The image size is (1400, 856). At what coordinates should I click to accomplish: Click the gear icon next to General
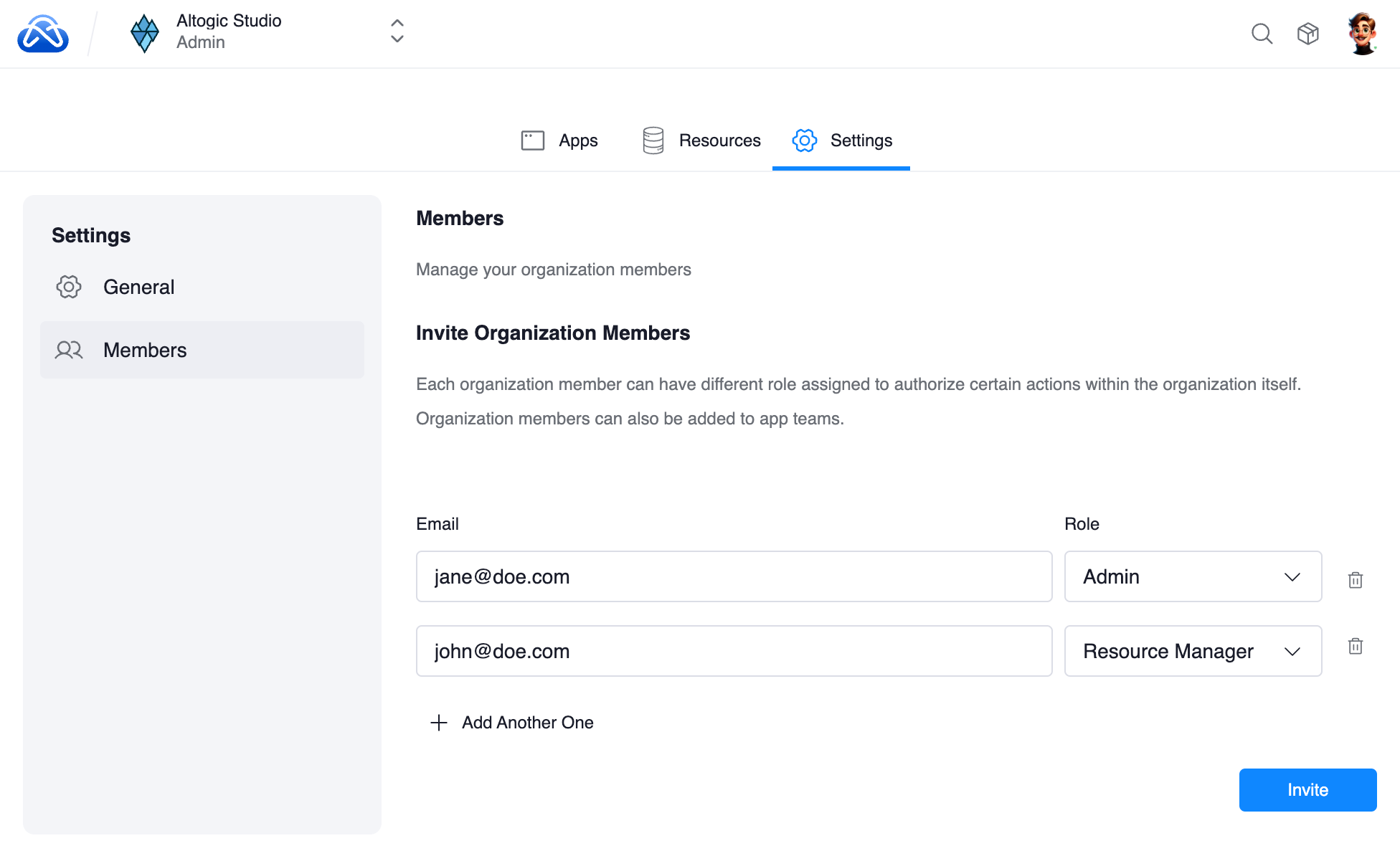tap(69, 287)
